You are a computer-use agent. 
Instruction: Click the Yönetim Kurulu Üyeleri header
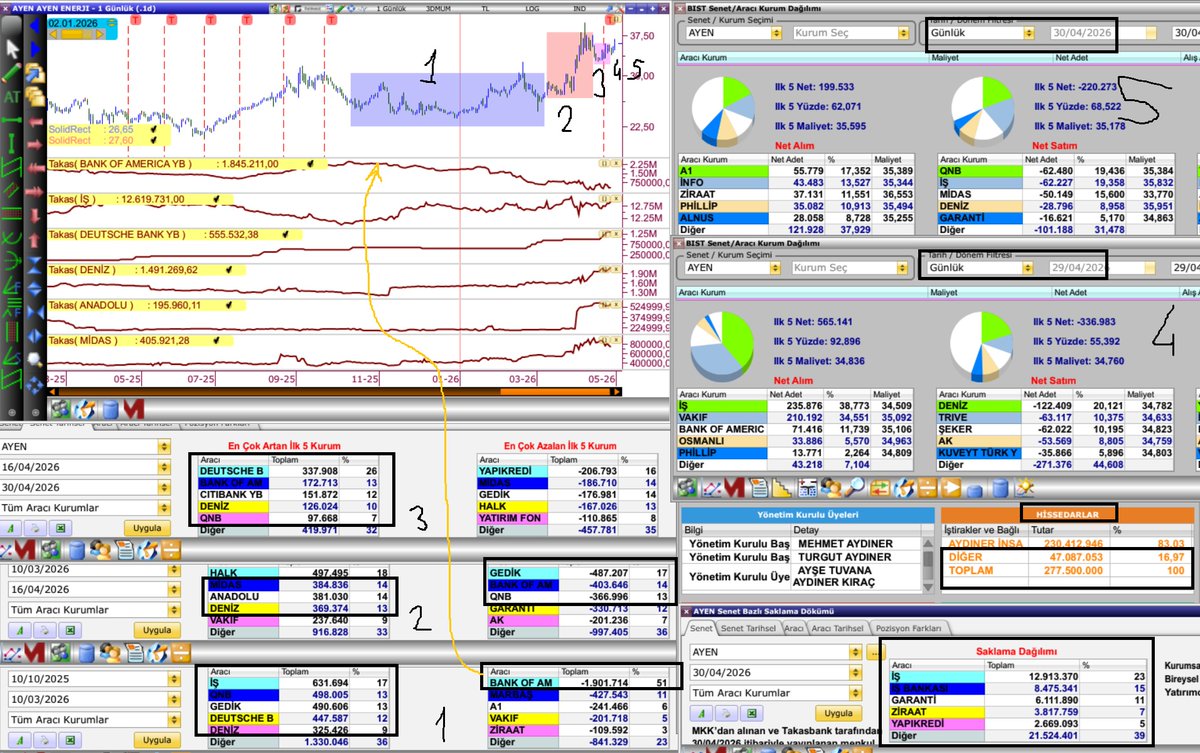pos(808,515)
